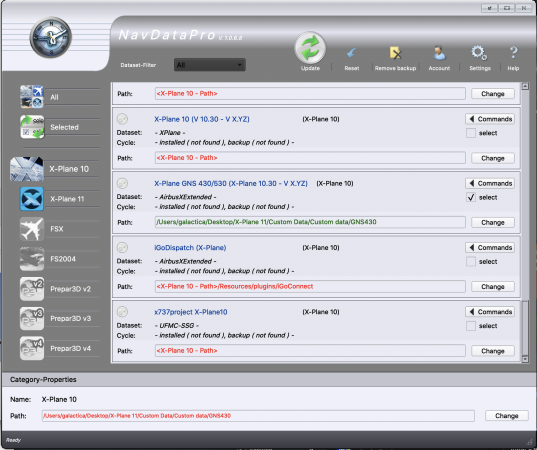
Task: Open the x737project X-Plane10 title link
Action: coord(191,312)
